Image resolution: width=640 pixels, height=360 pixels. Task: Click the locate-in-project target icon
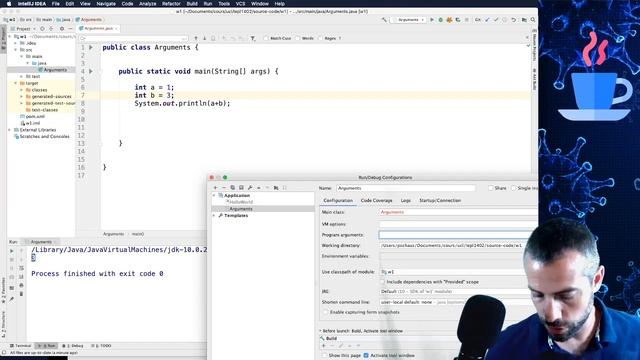pos(42,29)
